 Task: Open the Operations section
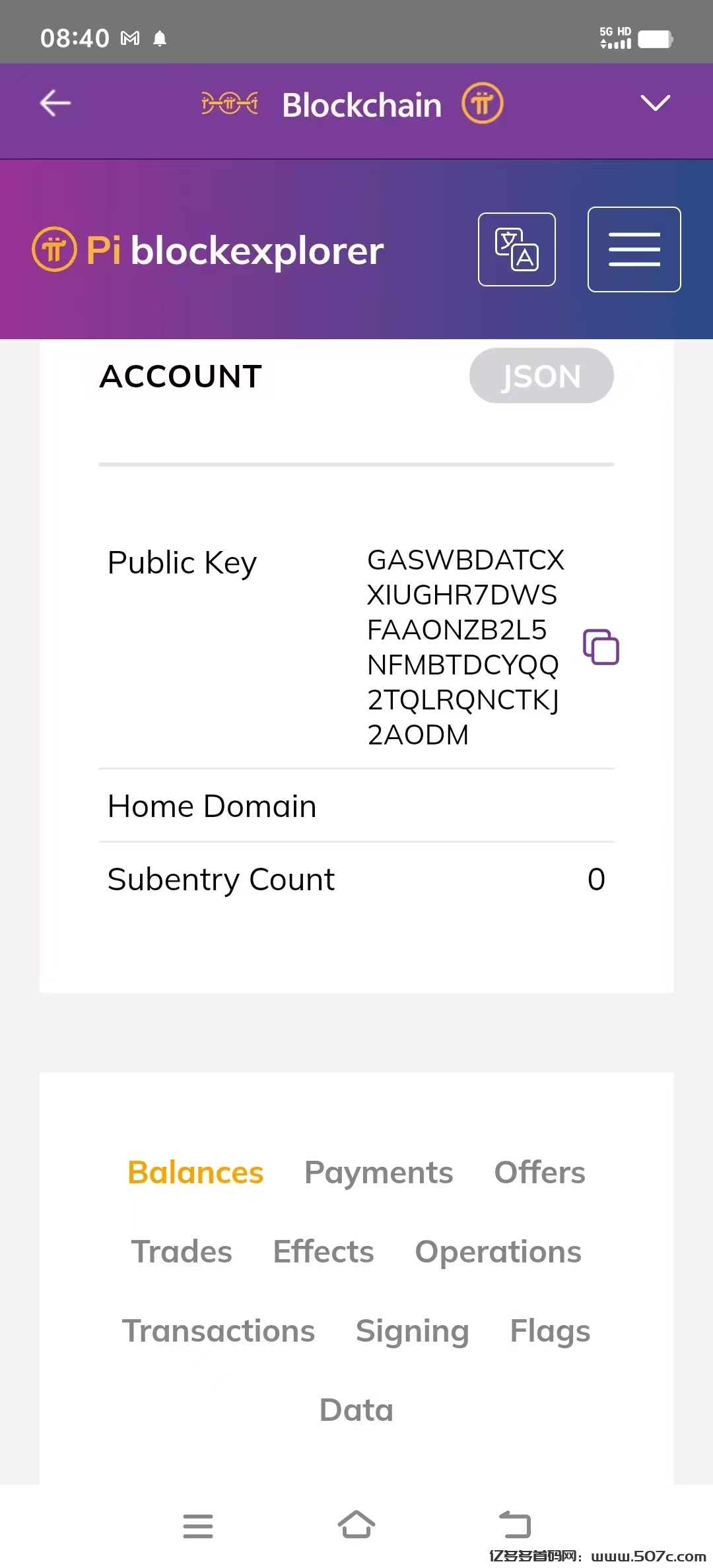tap(498, 1251)
